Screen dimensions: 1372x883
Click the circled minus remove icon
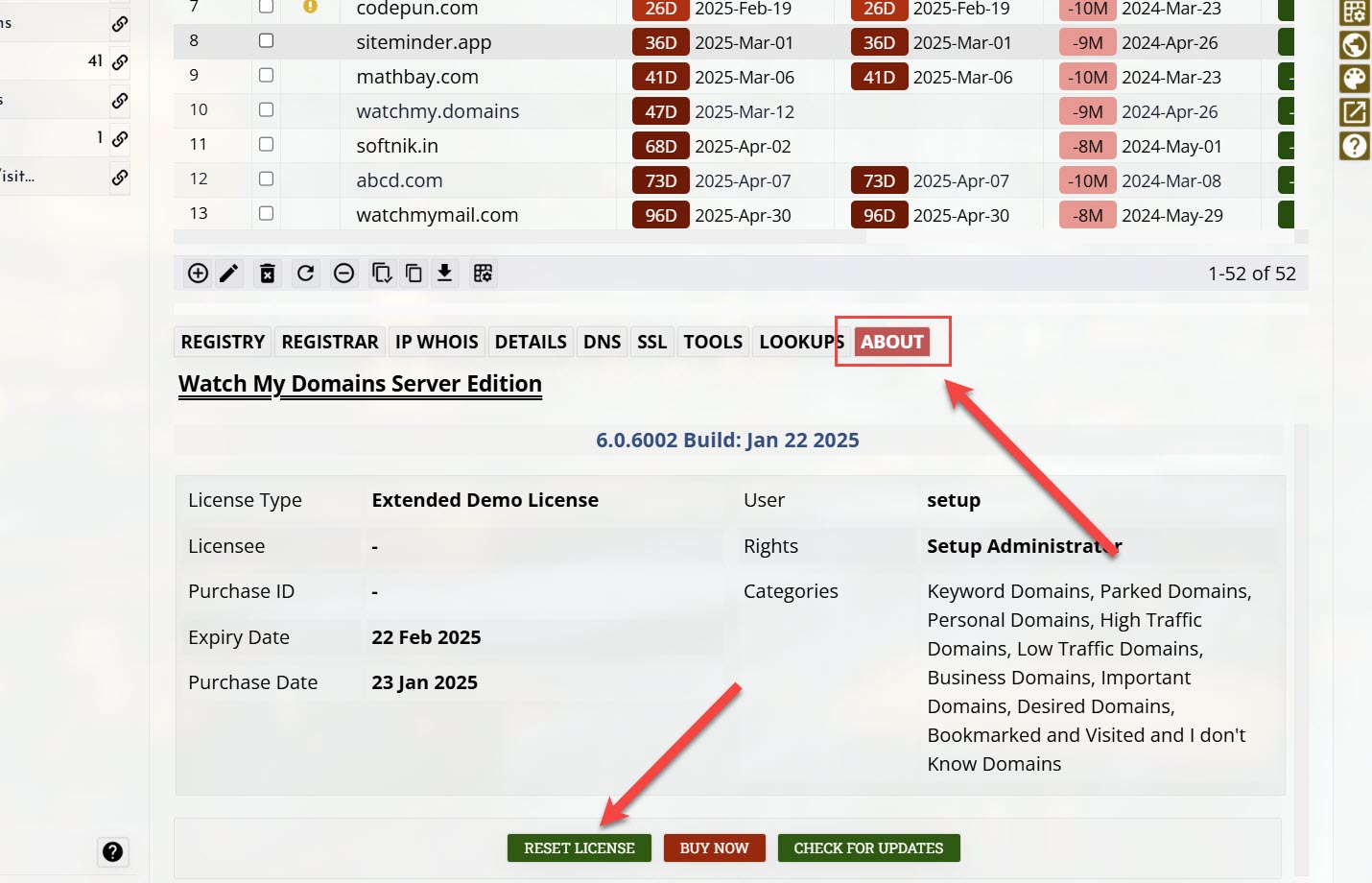pos(343,274)
